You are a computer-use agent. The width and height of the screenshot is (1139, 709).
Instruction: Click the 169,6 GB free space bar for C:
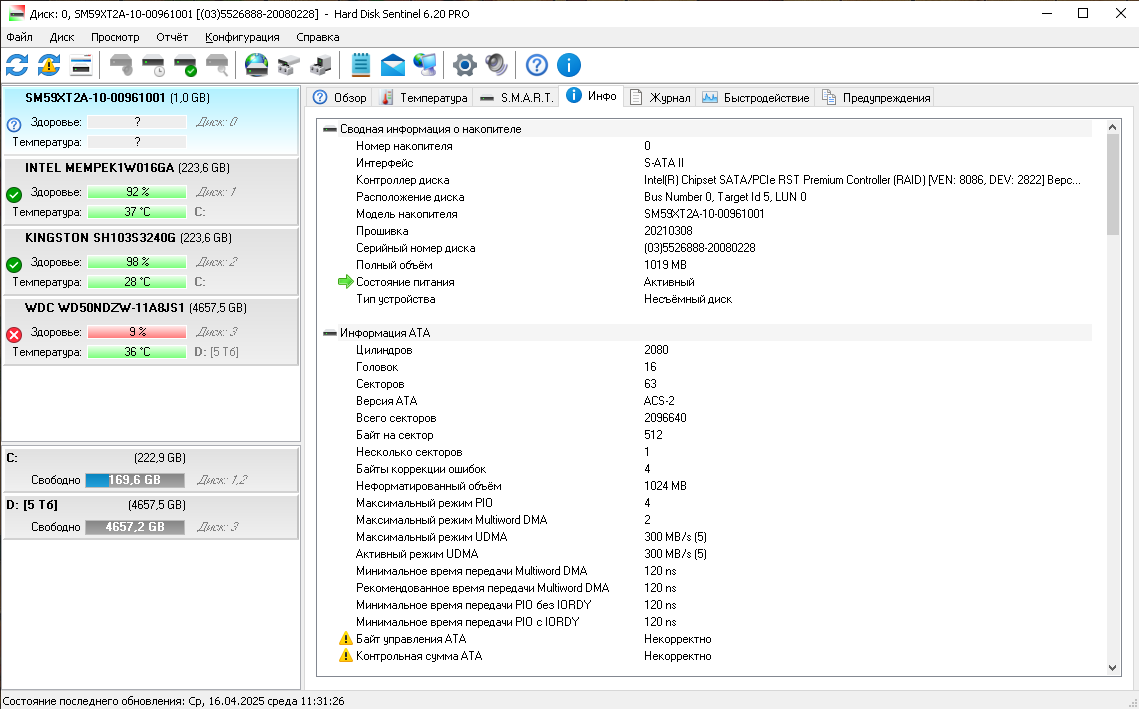pyautogui.click(x=134, y=480)
